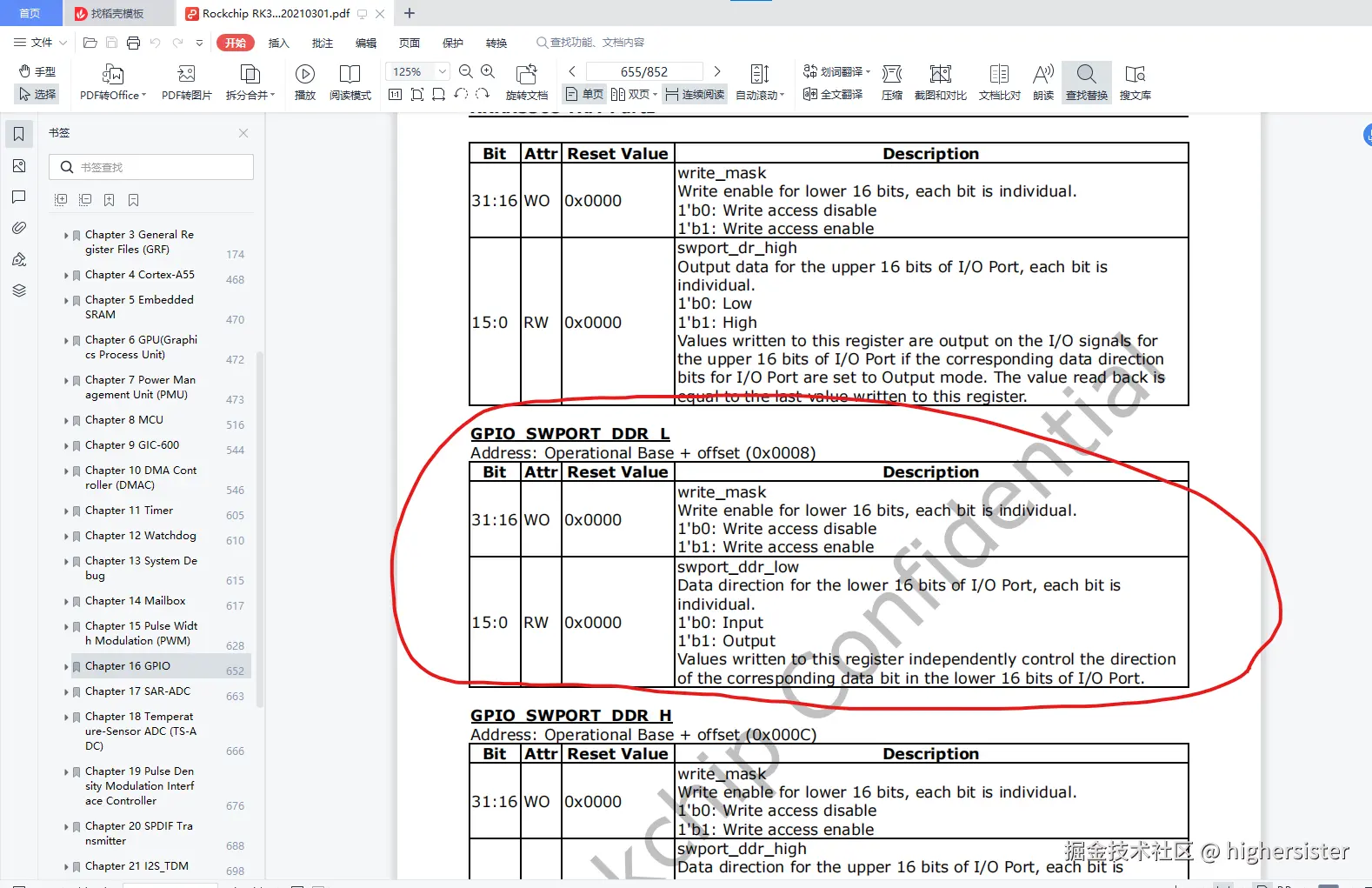
Task: Open the 首页 home tab
Action: pos(30,13)
